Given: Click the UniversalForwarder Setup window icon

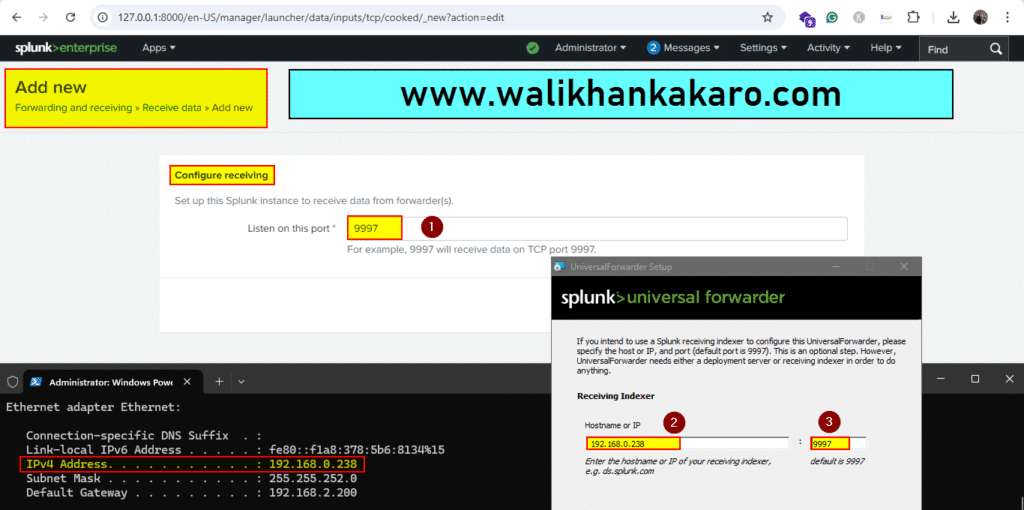Looking at the screenshot, I should click(x=559, y=266).
